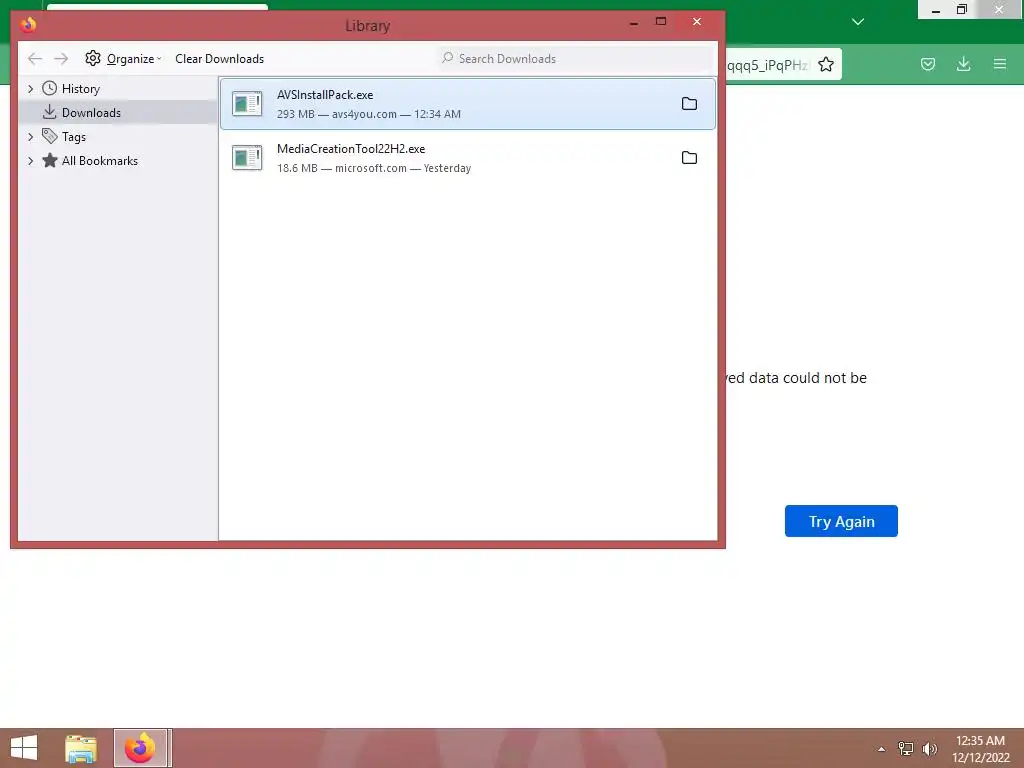Select Tags in the sidebar
The height and width of the screenshot is (768, 1024).
pyautogui.click(x=74, y=136)
